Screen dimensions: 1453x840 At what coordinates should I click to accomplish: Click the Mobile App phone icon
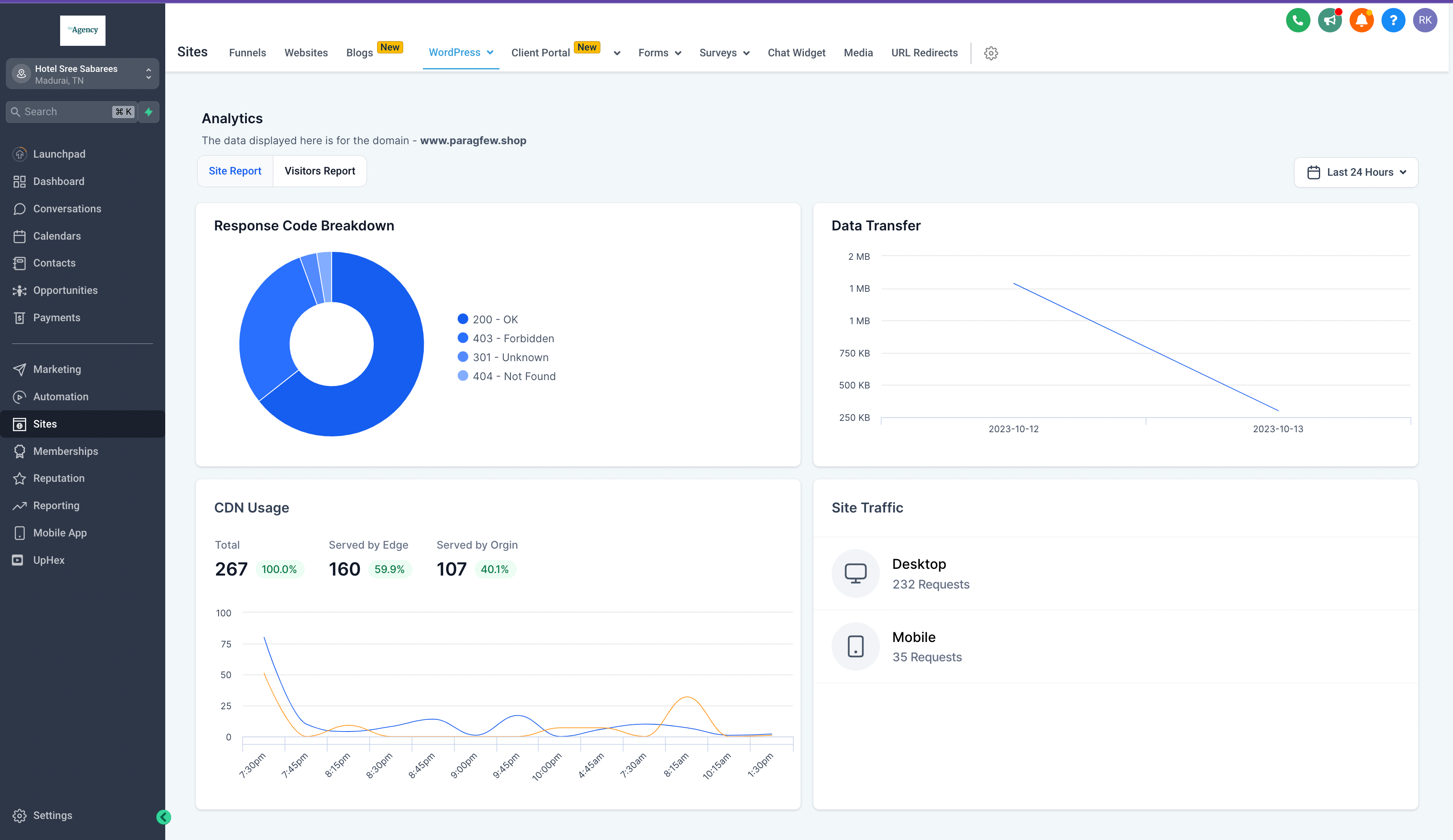coord(20,533)
